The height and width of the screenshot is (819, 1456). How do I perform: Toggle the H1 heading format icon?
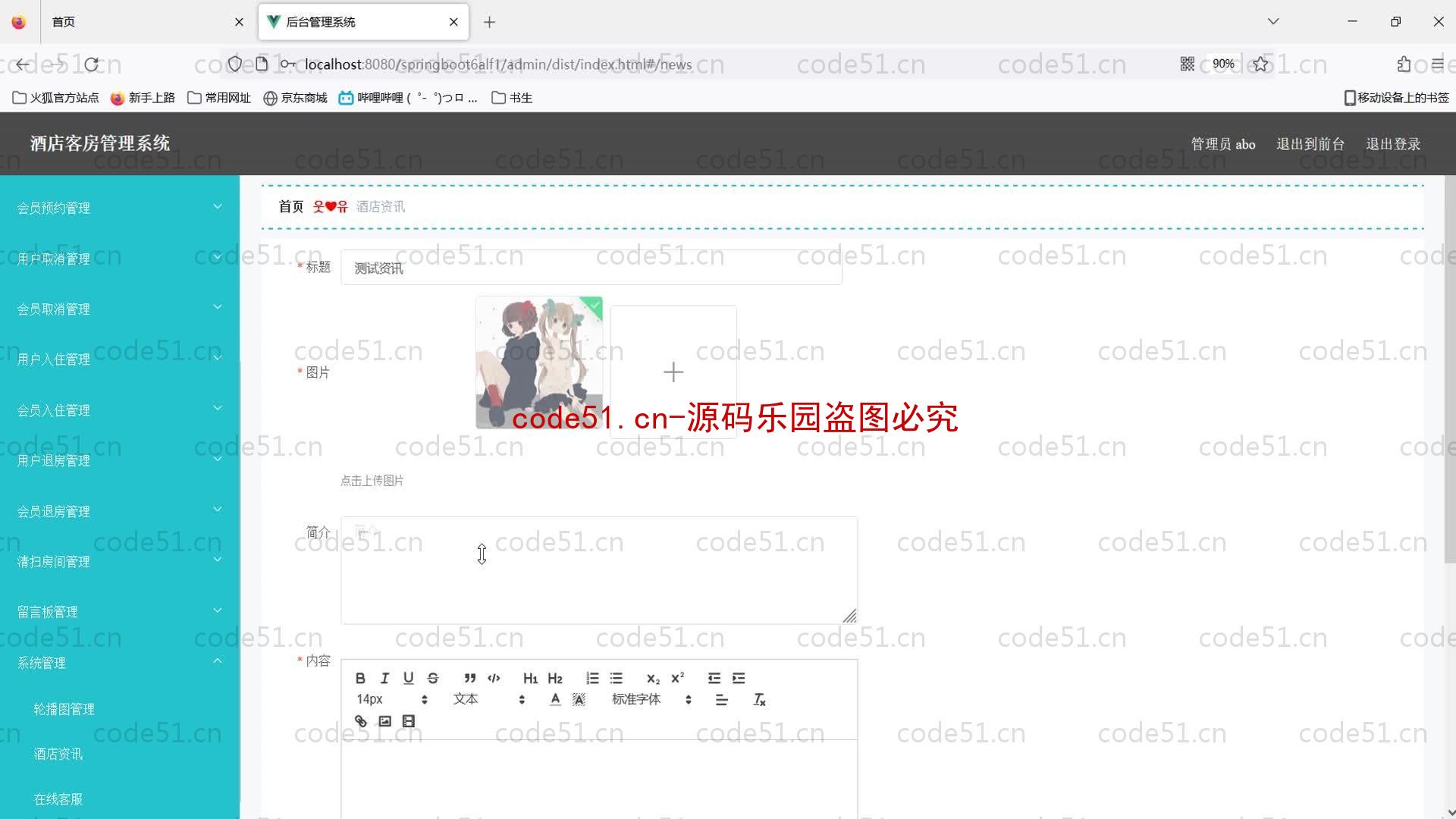click(x=530, y=679)
